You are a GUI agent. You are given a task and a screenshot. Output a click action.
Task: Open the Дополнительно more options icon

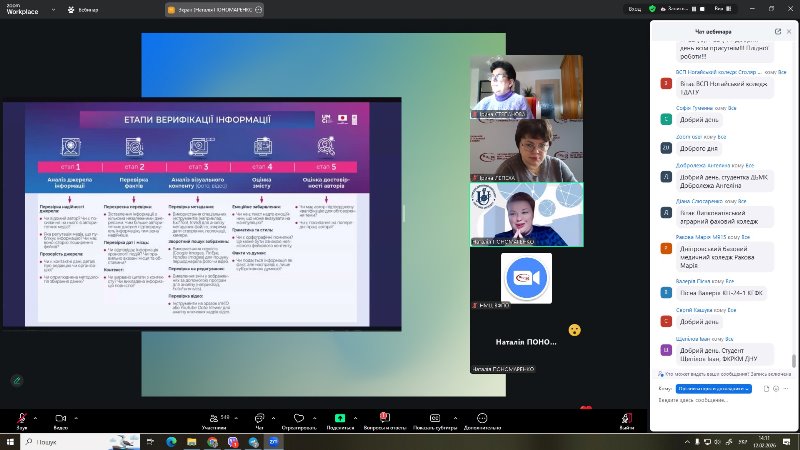tap(482, 416)
